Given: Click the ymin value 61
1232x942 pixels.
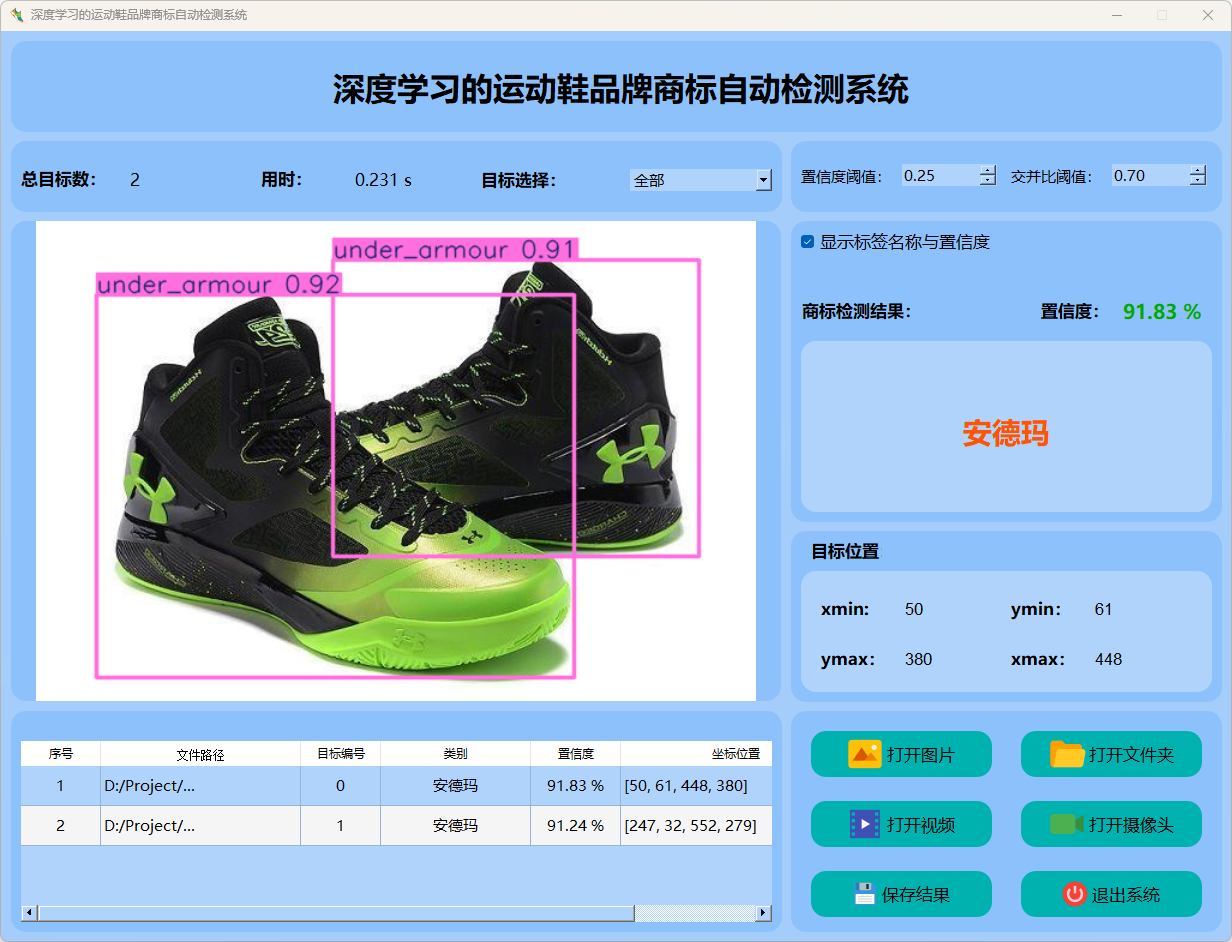Looking at the screenshot, I should pyautogui.click(x=1103, y=609).
